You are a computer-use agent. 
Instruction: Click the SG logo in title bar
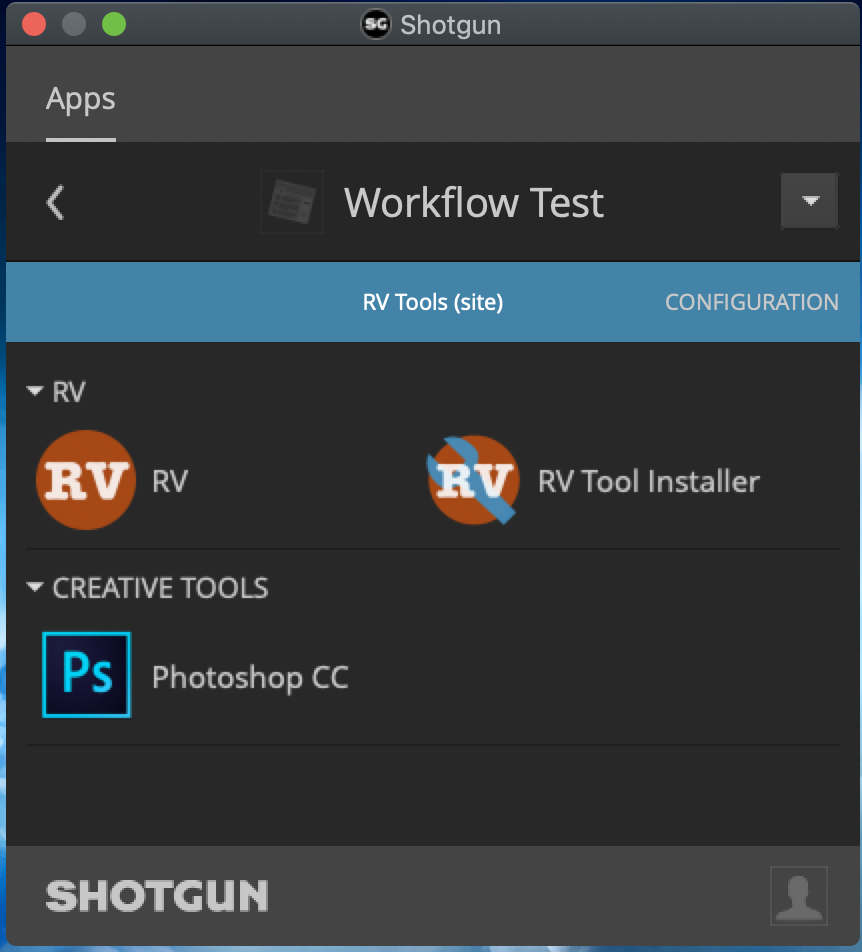click(x=376, y=24)
